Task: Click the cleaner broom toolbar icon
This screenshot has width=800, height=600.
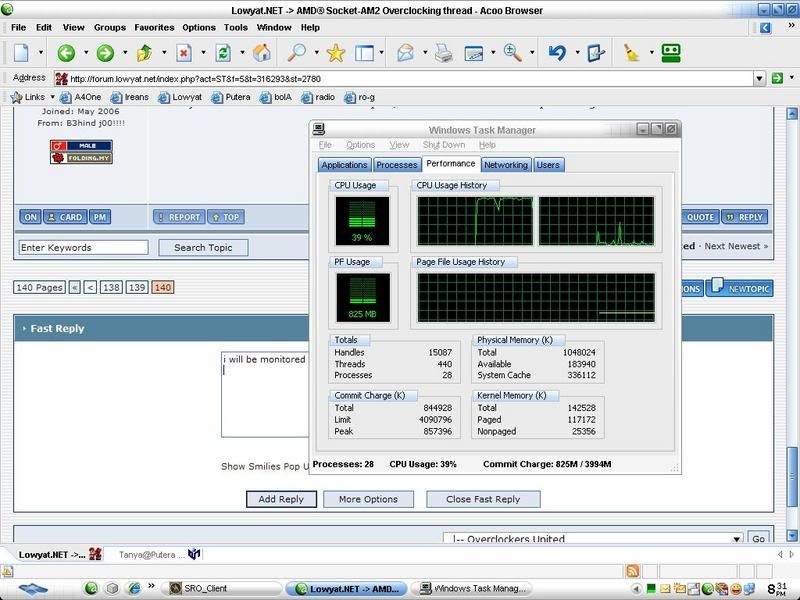Action: click(x=632, y=53)
